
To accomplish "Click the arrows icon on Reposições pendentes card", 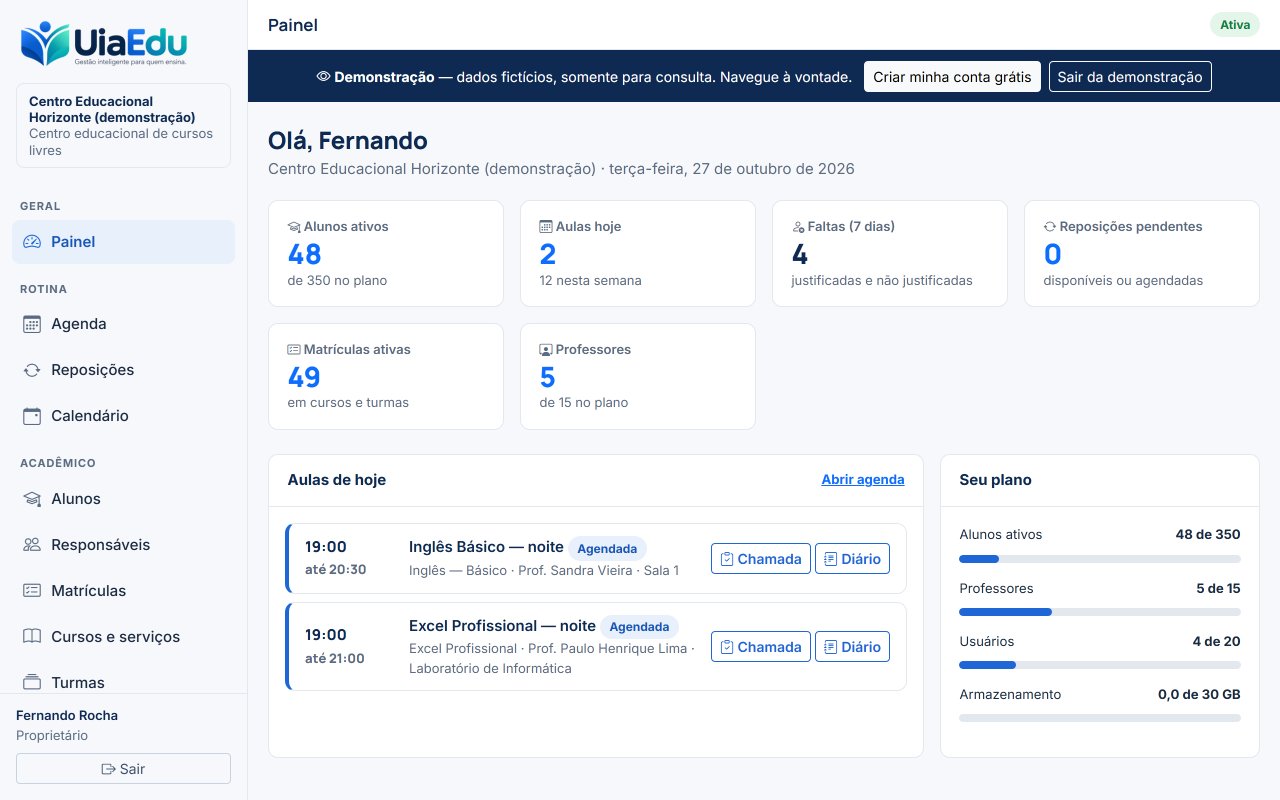I will pos(1050,227).
